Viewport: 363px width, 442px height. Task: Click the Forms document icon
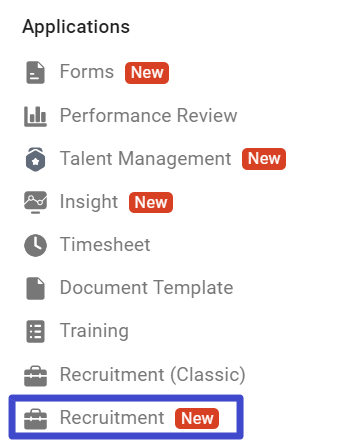pos(35,72)
